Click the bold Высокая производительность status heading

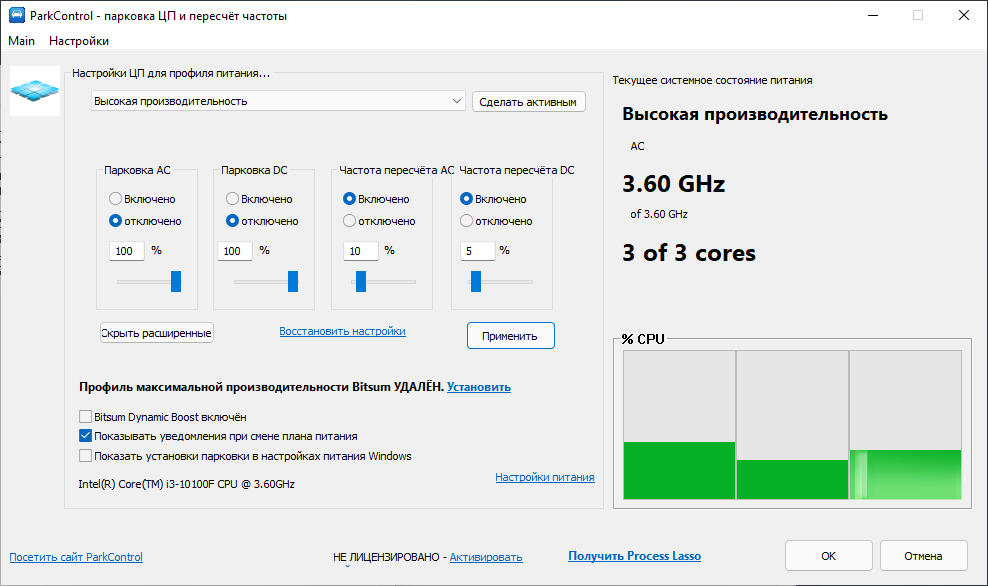click(x=755, y=114)
